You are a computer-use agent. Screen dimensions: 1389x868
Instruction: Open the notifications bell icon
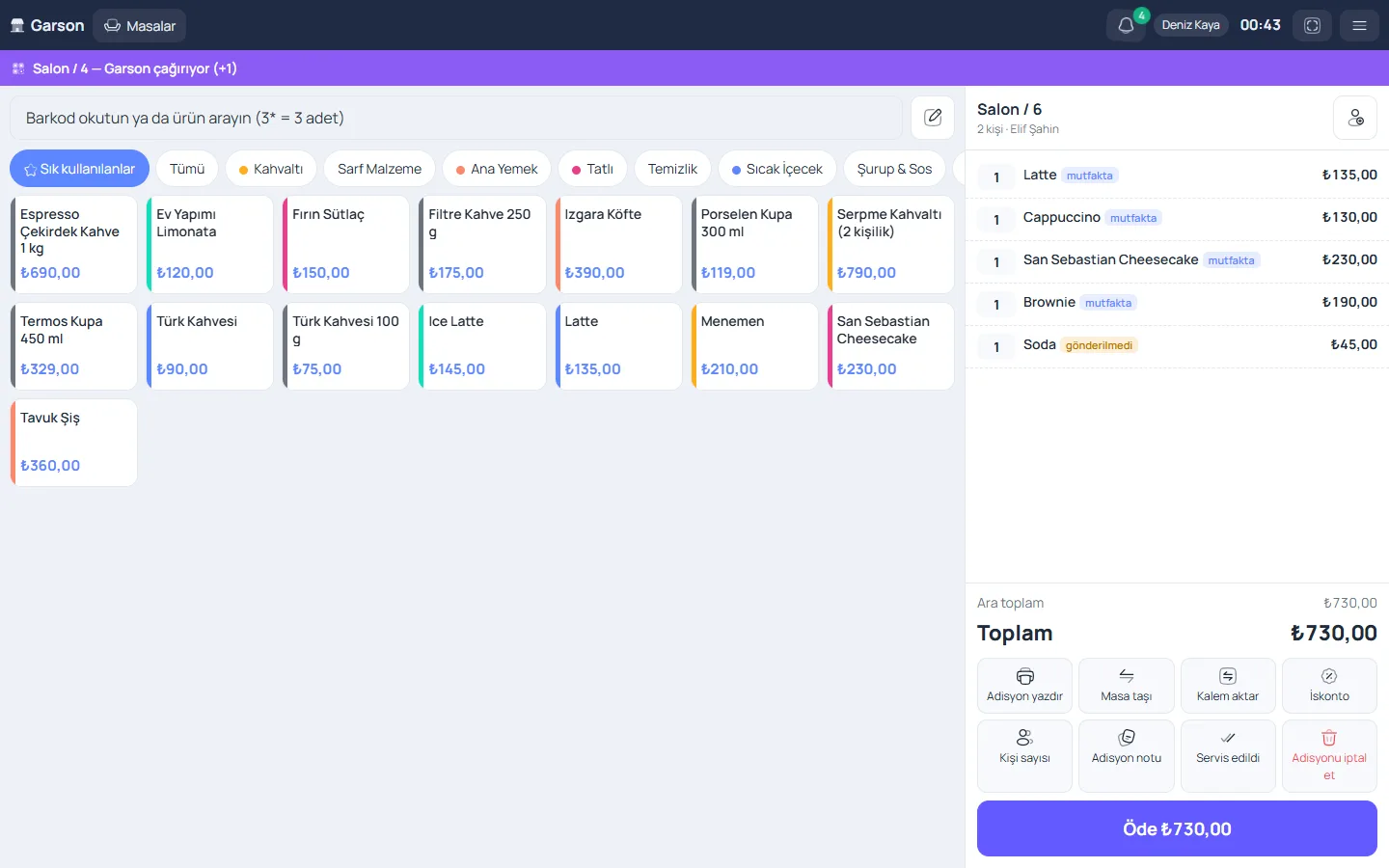1125,25
